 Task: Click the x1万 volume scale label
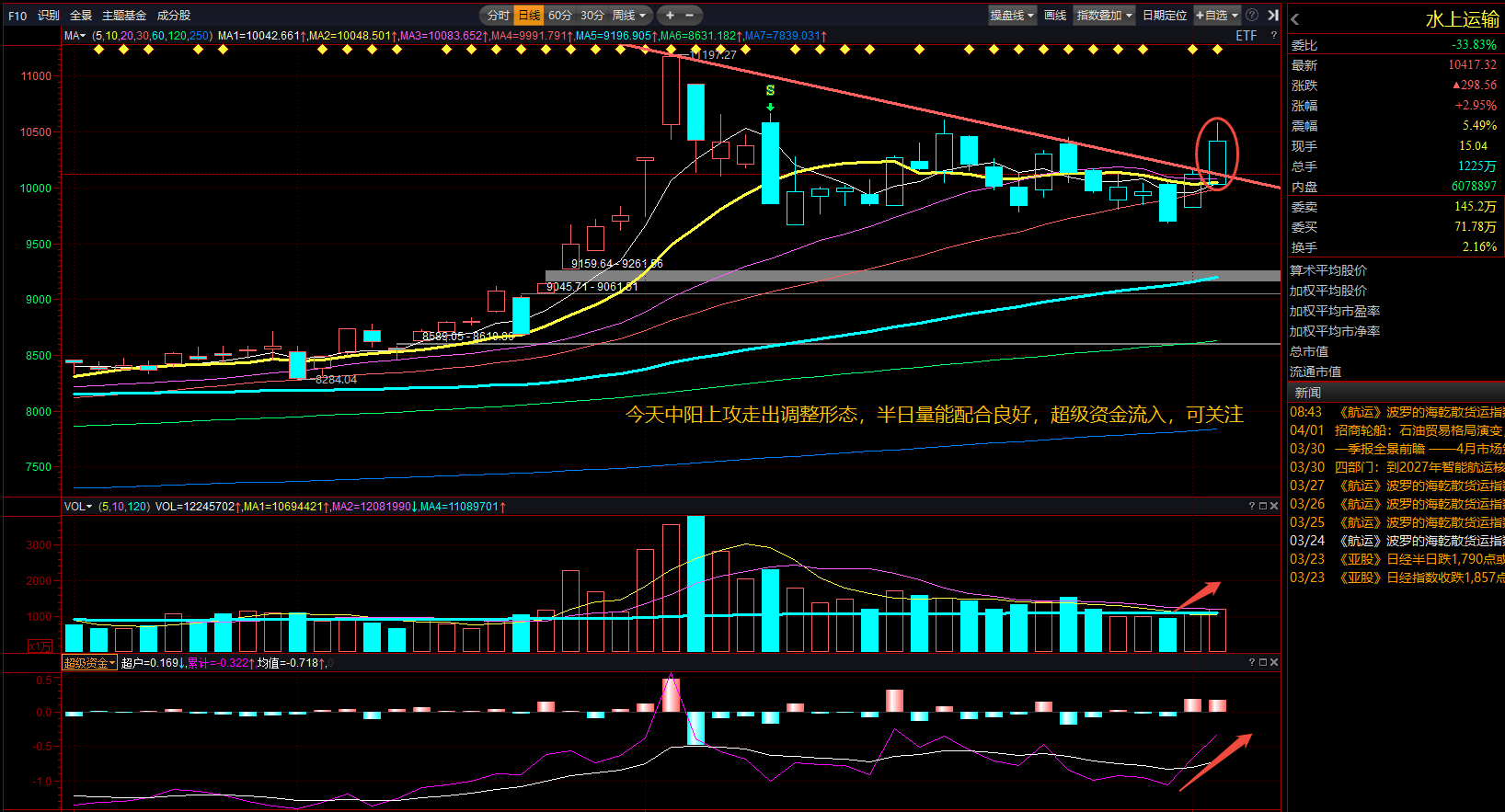40,646
